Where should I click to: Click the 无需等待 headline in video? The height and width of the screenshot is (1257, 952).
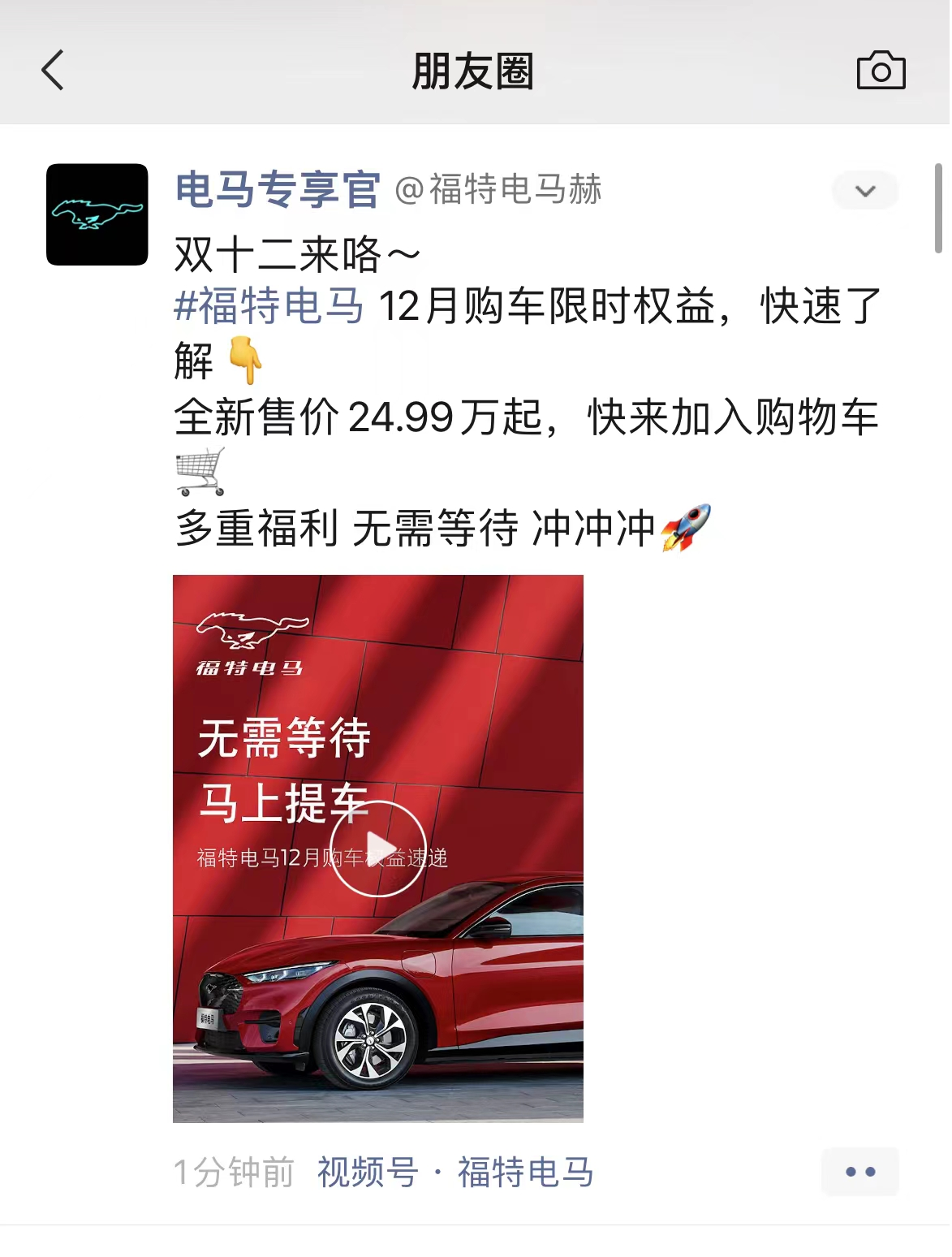pos(284,738)
